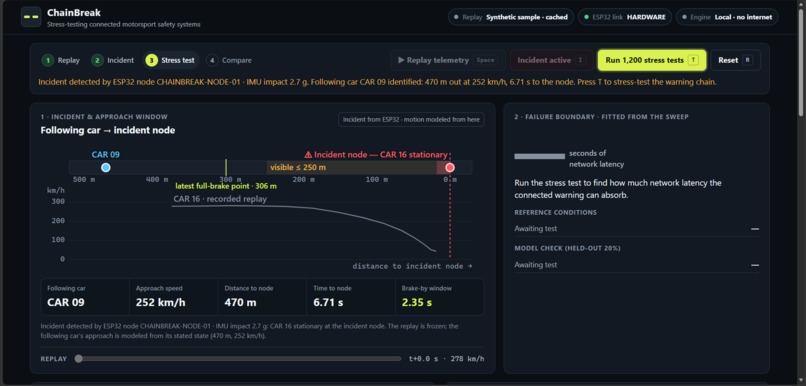Screen dimensions: 806x386
Task: Open step 4 Compare
Action: tap(229, 60)
